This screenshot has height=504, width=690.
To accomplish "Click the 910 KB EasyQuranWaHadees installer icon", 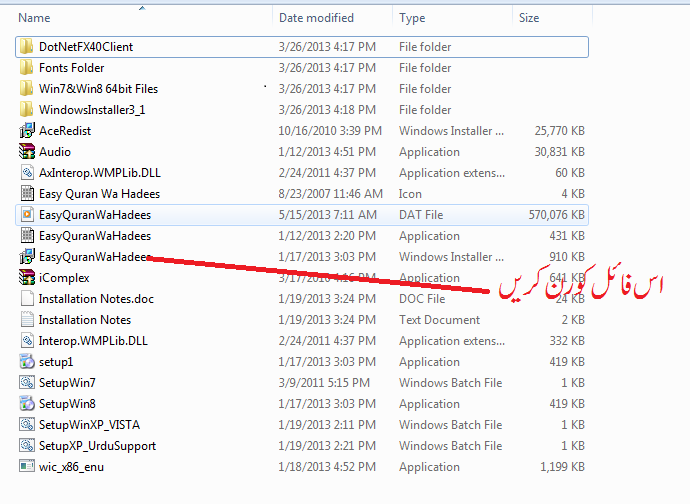I will (27, 257).
